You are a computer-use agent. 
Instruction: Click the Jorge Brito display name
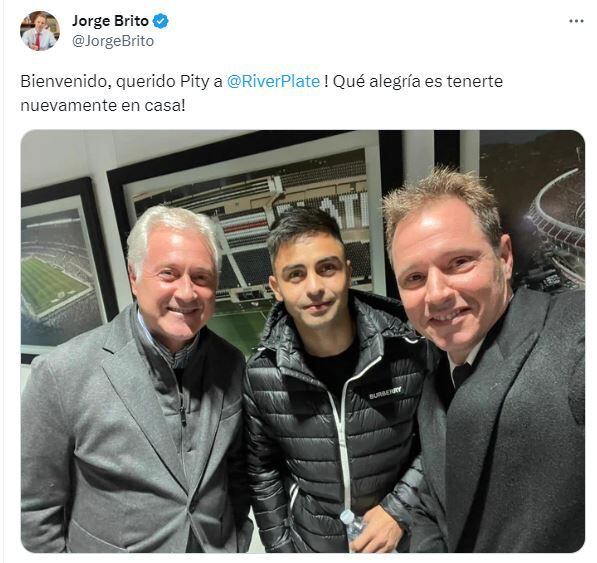[x=110, y=21]
